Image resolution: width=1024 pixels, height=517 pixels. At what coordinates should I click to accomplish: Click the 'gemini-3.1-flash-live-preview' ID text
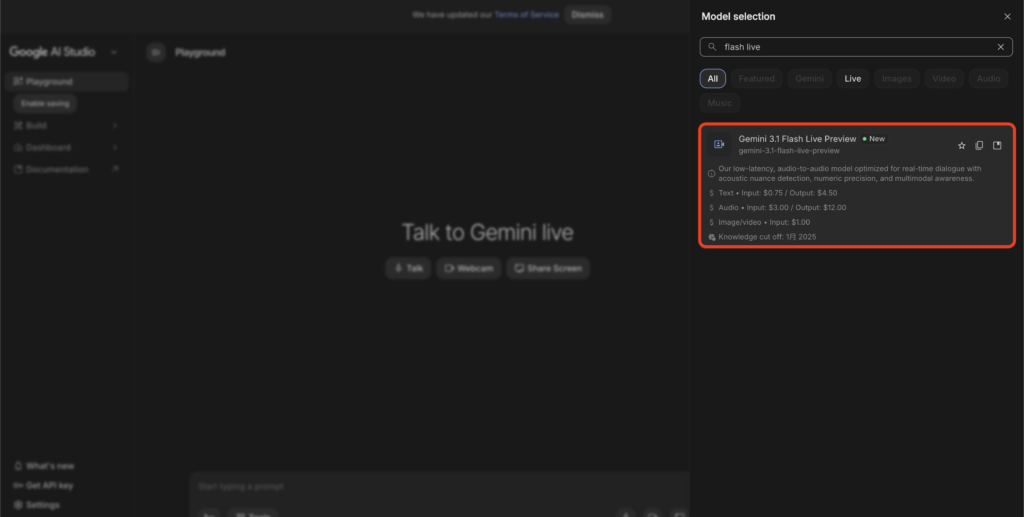click(x=789, y=151)
